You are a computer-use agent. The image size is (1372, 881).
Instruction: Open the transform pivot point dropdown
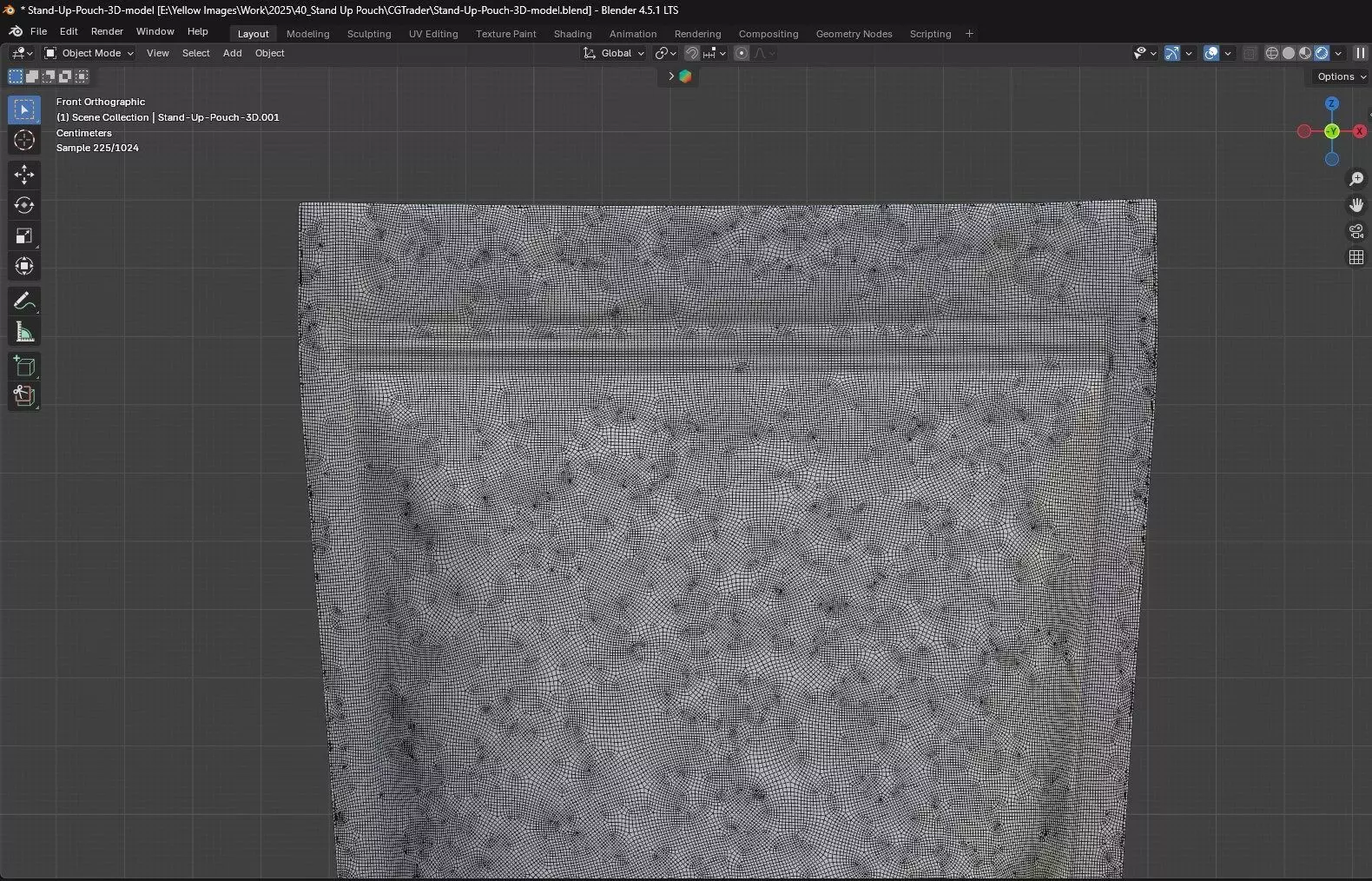click(x=665, y=53)
